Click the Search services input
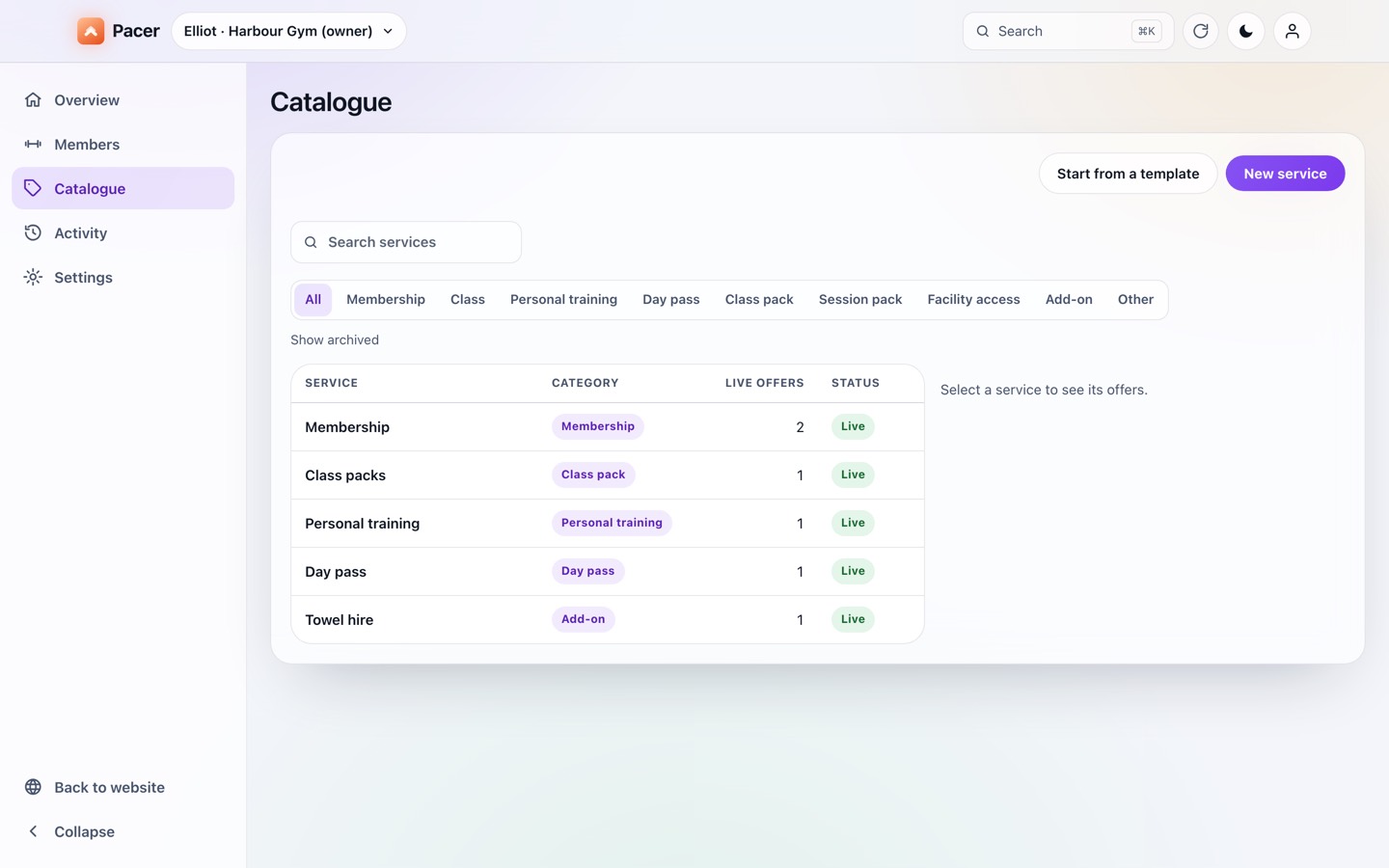Viewport: 1389px width, 868px height. tap(406, 242)
